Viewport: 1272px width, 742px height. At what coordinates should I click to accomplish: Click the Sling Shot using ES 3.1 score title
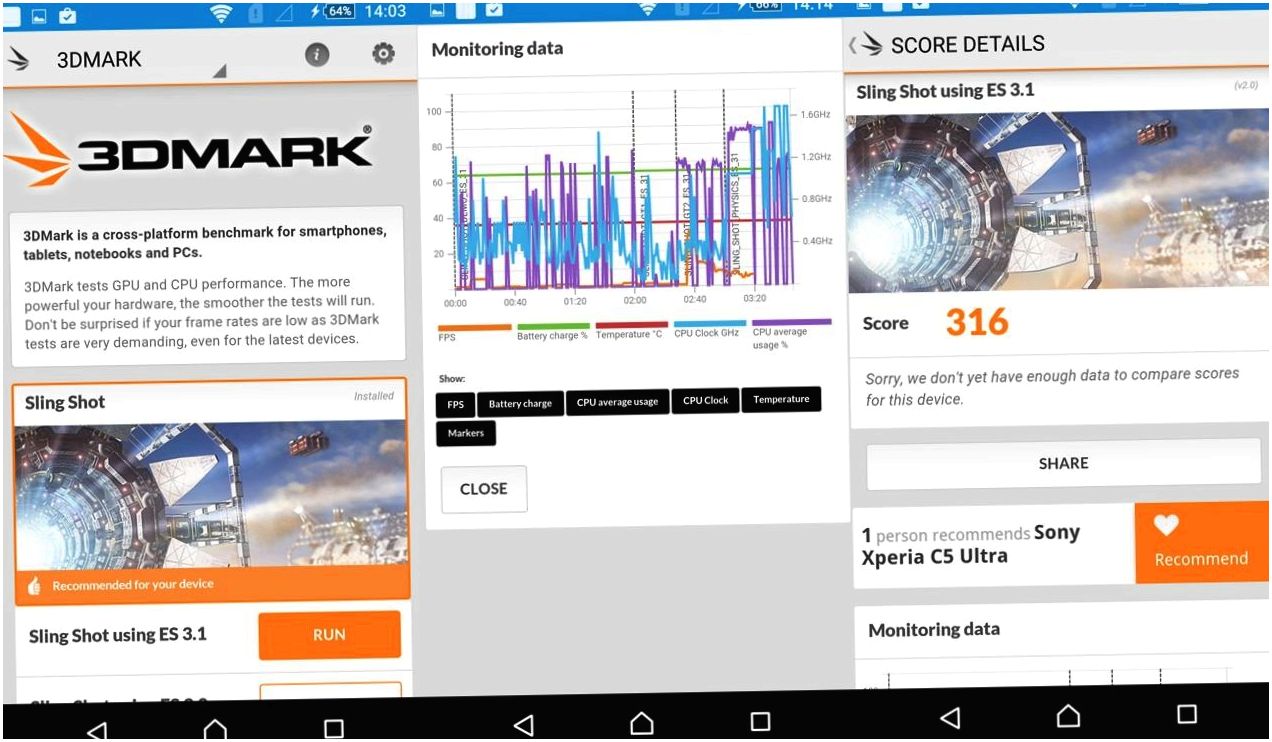(945, 91)
